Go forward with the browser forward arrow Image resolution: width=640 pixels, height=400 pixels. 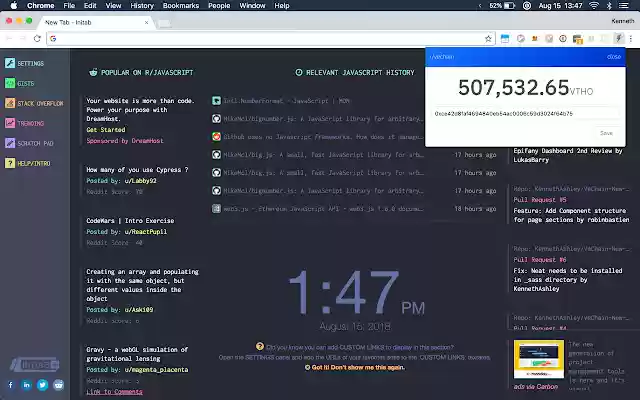(23, 39)
